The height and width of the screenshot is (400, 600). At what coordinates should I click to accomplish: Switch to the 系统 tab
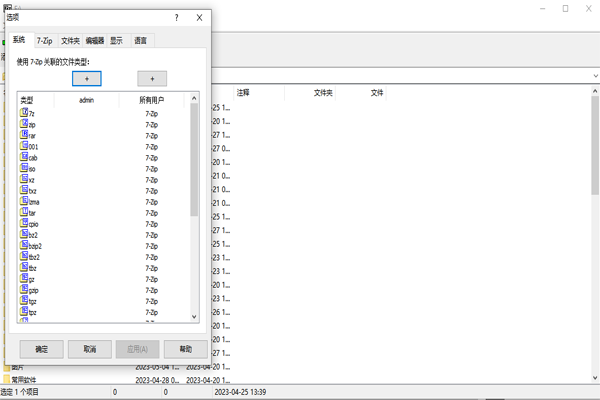tap(19, 40)
